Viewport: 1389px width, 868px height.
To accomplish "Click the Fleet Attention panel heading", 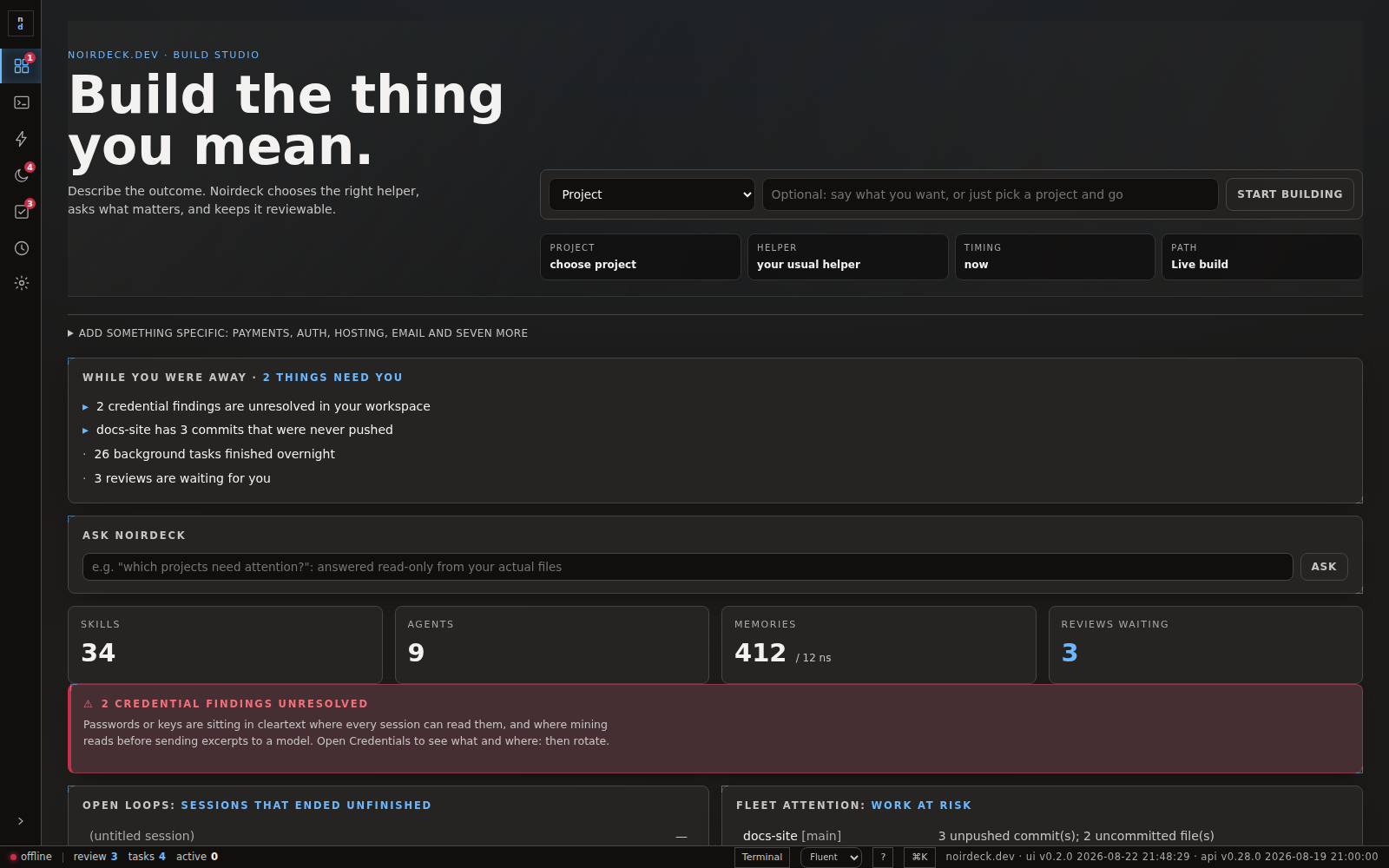I will [854, 806].
